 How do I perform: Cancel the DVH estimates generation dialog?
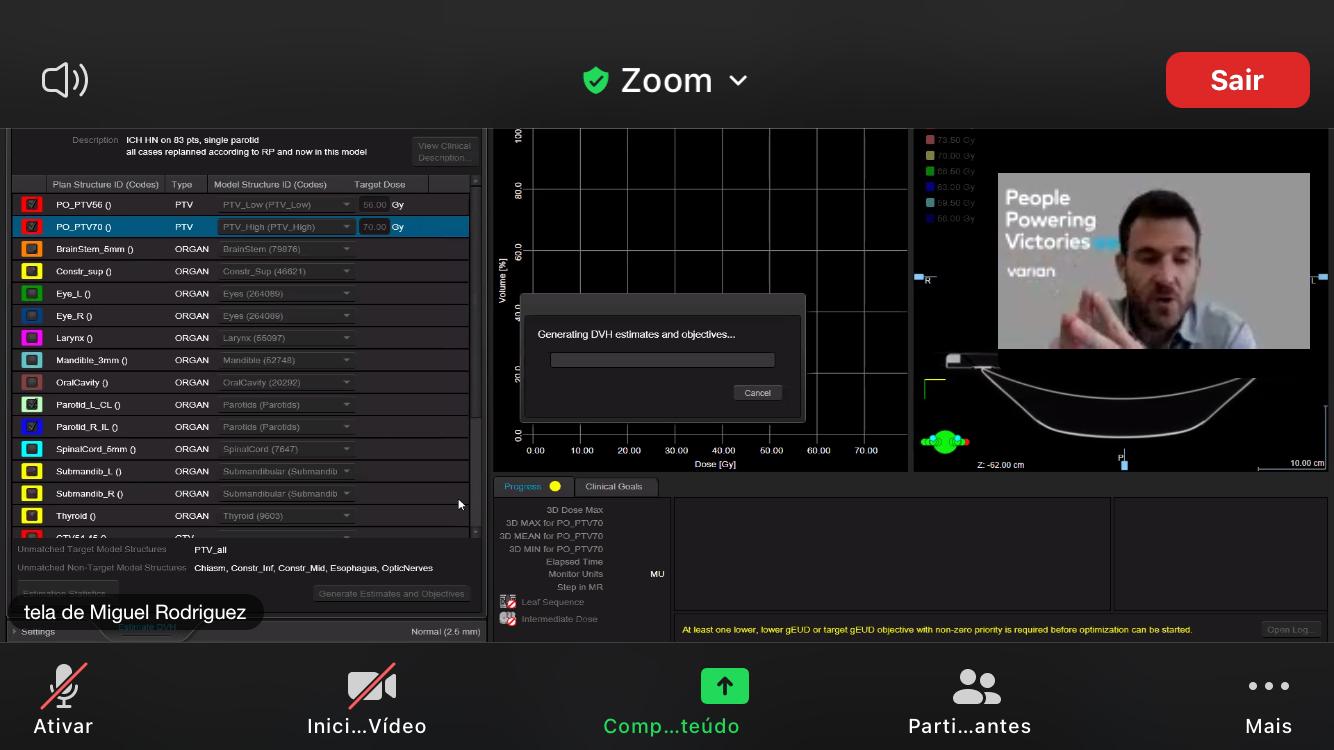pos(757,393)
